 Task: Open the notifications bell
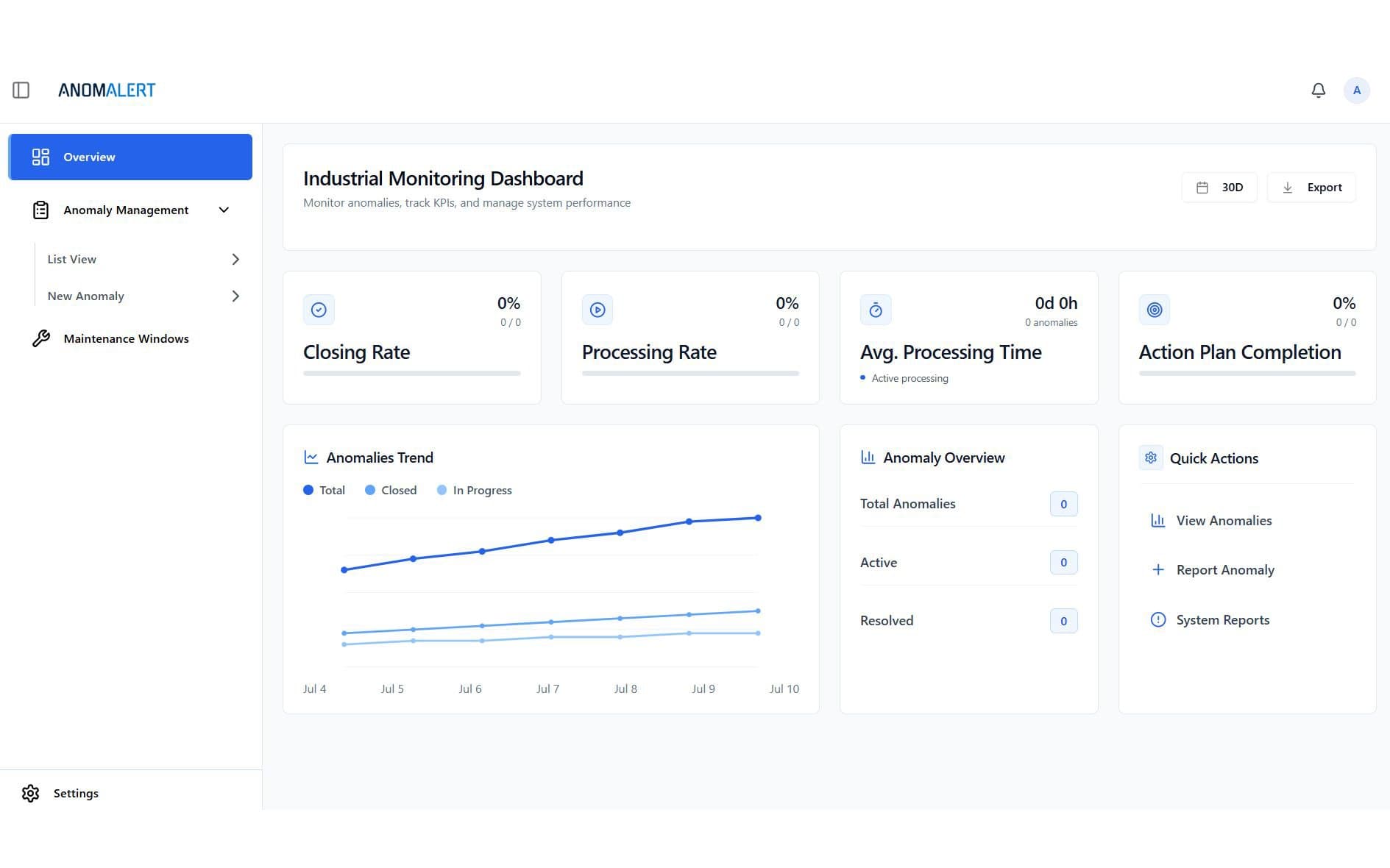tap(1318, 90)
